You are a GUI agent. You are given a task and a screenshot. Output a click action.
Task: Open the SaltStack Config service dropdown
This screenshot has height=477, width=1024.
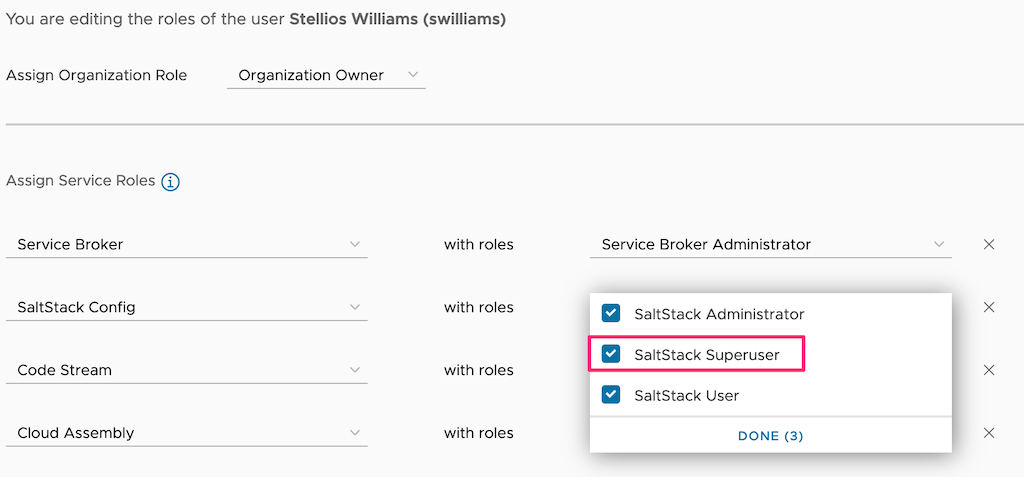tap(187, 307)
